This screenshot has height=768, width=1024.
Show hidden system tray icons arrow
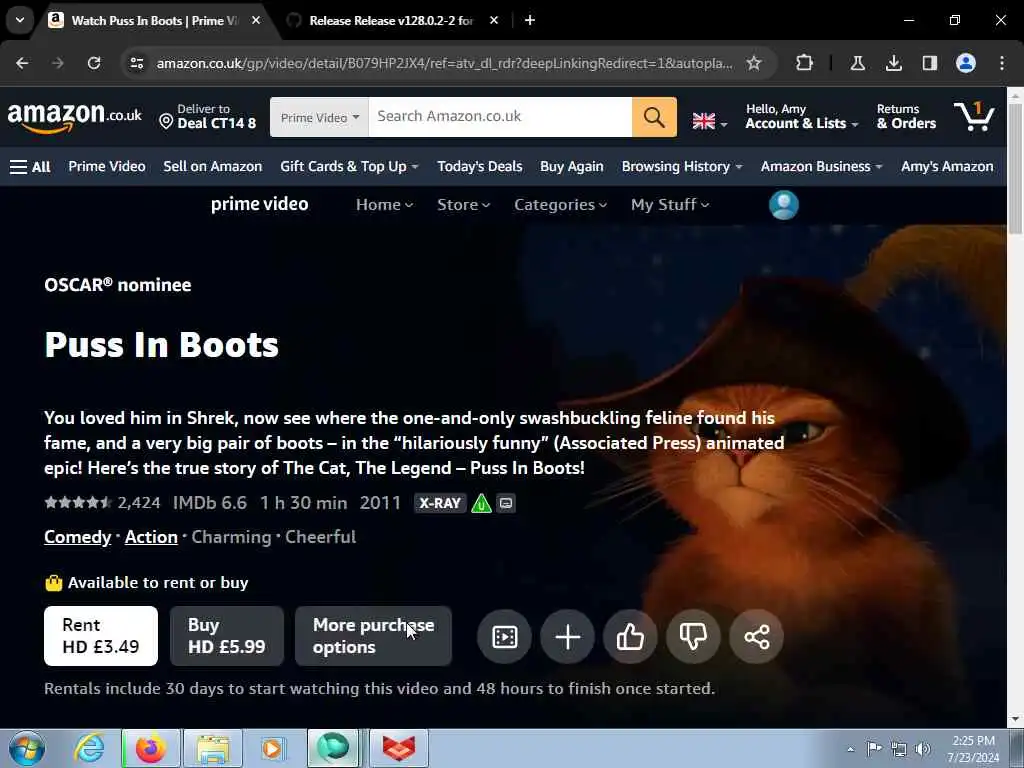[x=850, y=749]
